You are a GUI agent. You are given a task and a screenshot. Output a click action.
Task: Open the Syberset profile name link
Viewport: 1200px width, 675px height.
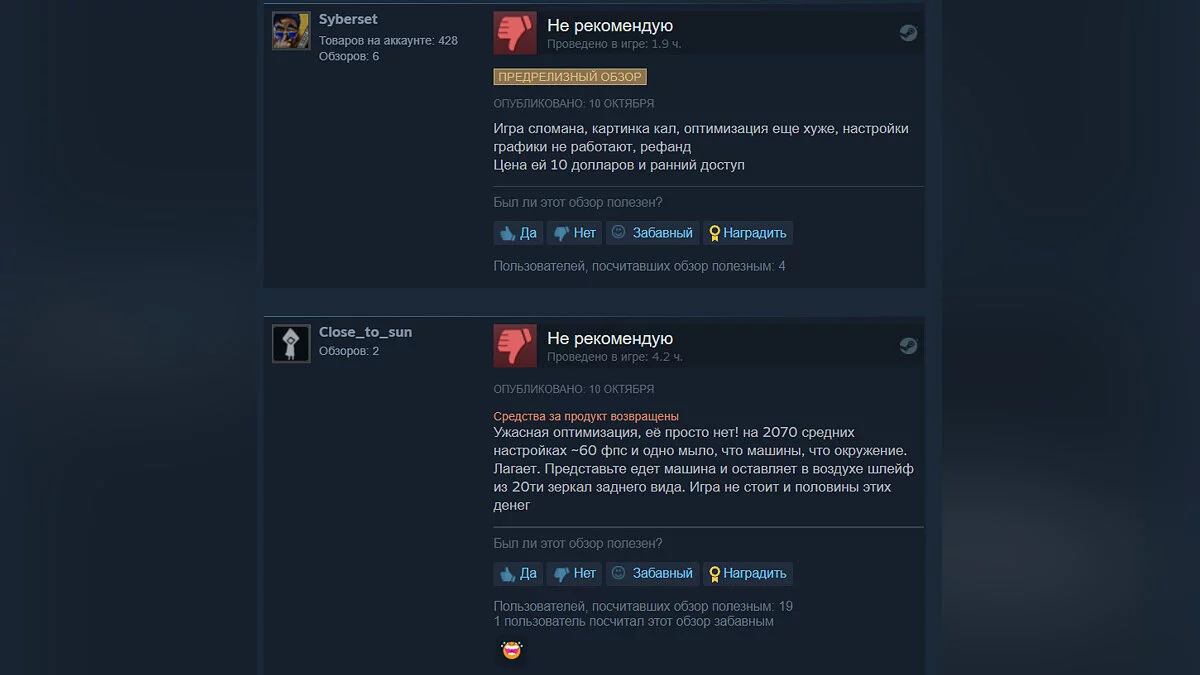[x=348, y=19]
